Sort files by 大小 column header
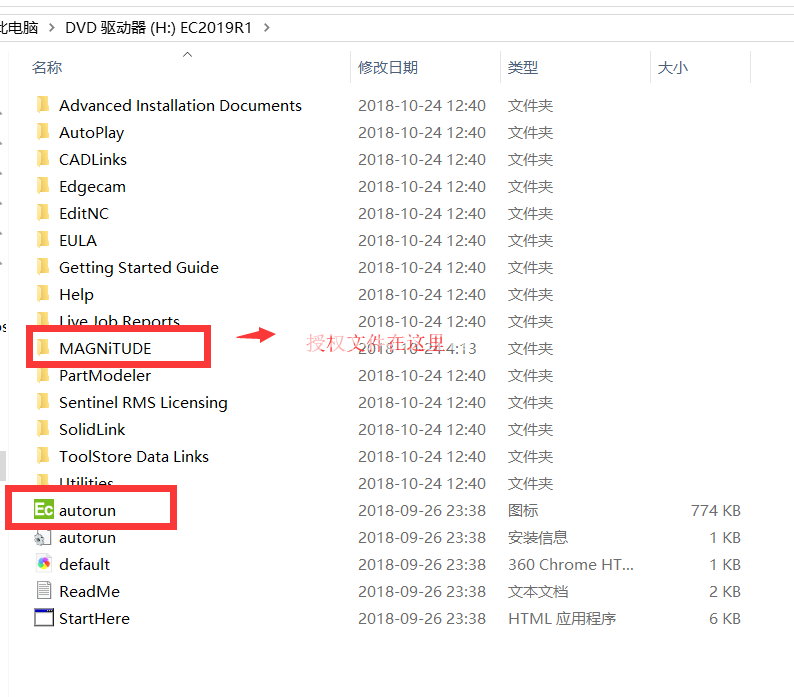 (x=672, y=67)
